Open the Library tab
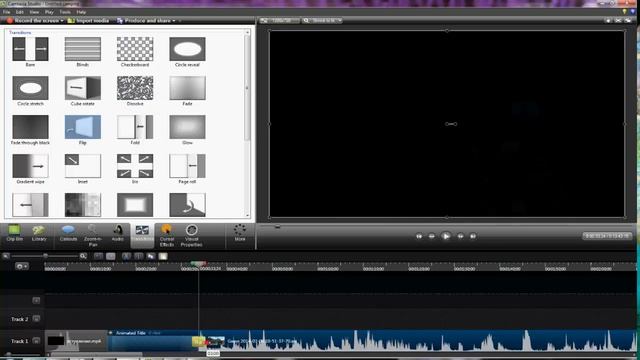The image size is (640, 360). point(39,234)
